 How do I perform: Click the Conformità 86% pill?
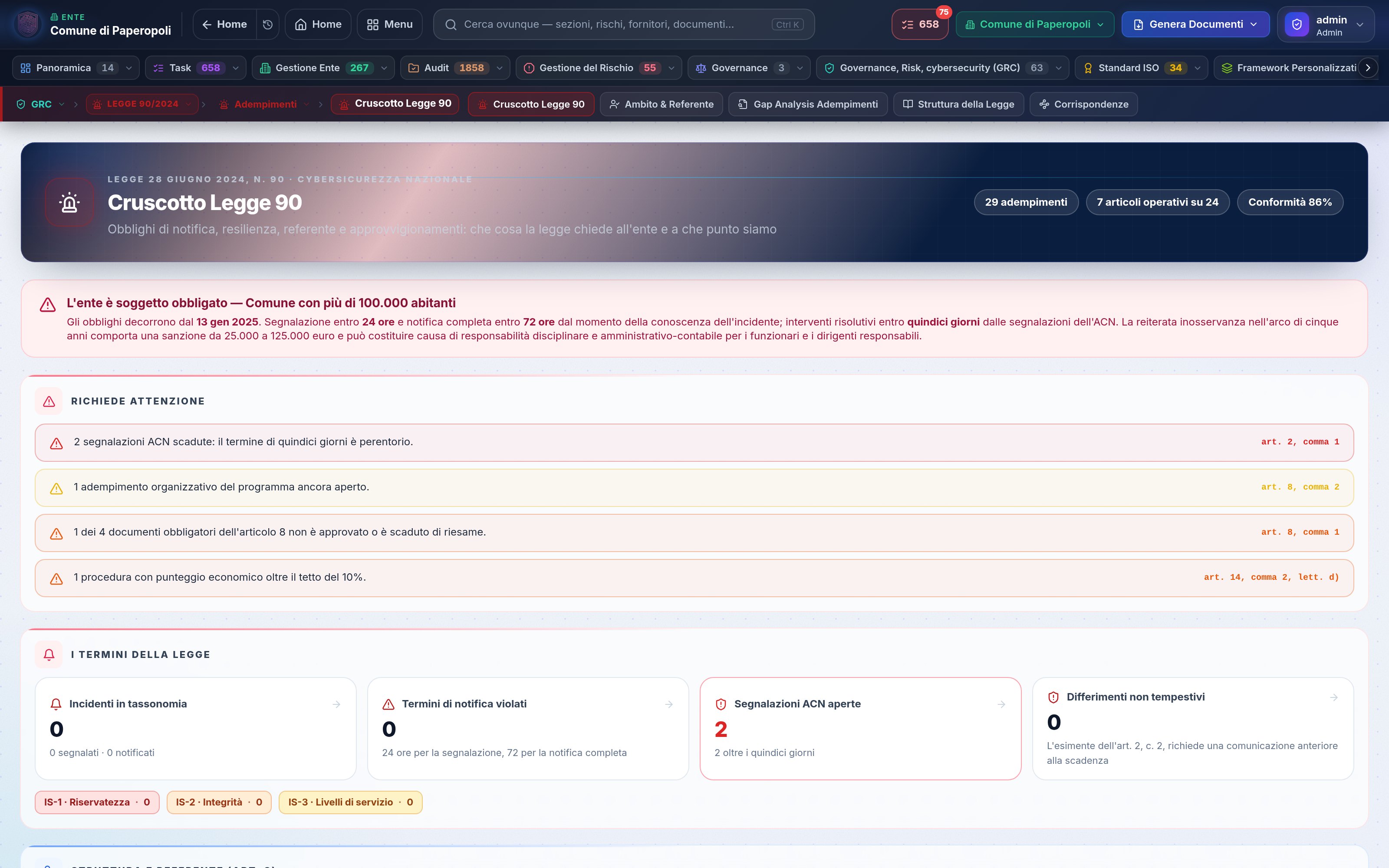1290,202
